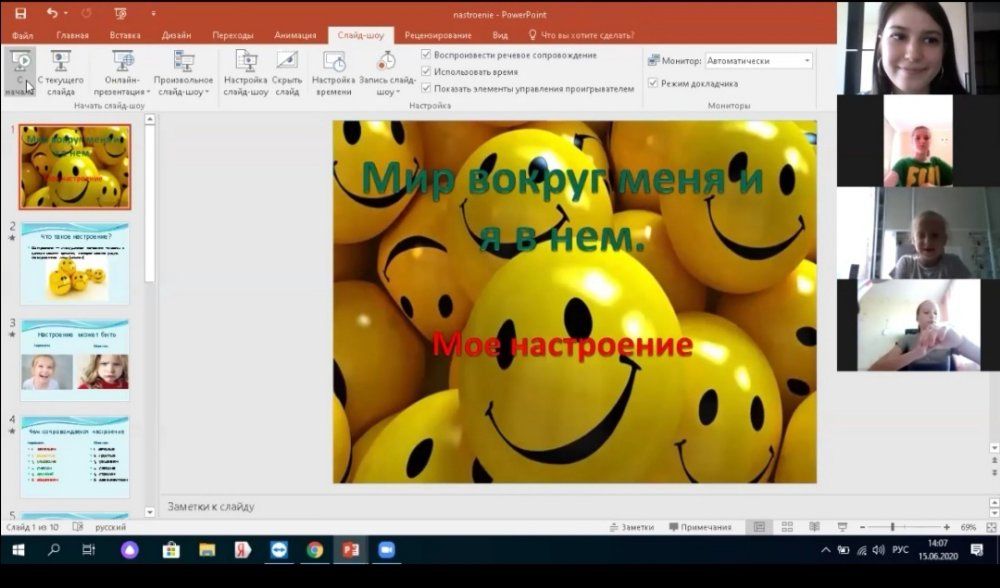Click Hide slide button
Image resolution: width=1000 pixels, height=588 pixels.
[287, 73]
